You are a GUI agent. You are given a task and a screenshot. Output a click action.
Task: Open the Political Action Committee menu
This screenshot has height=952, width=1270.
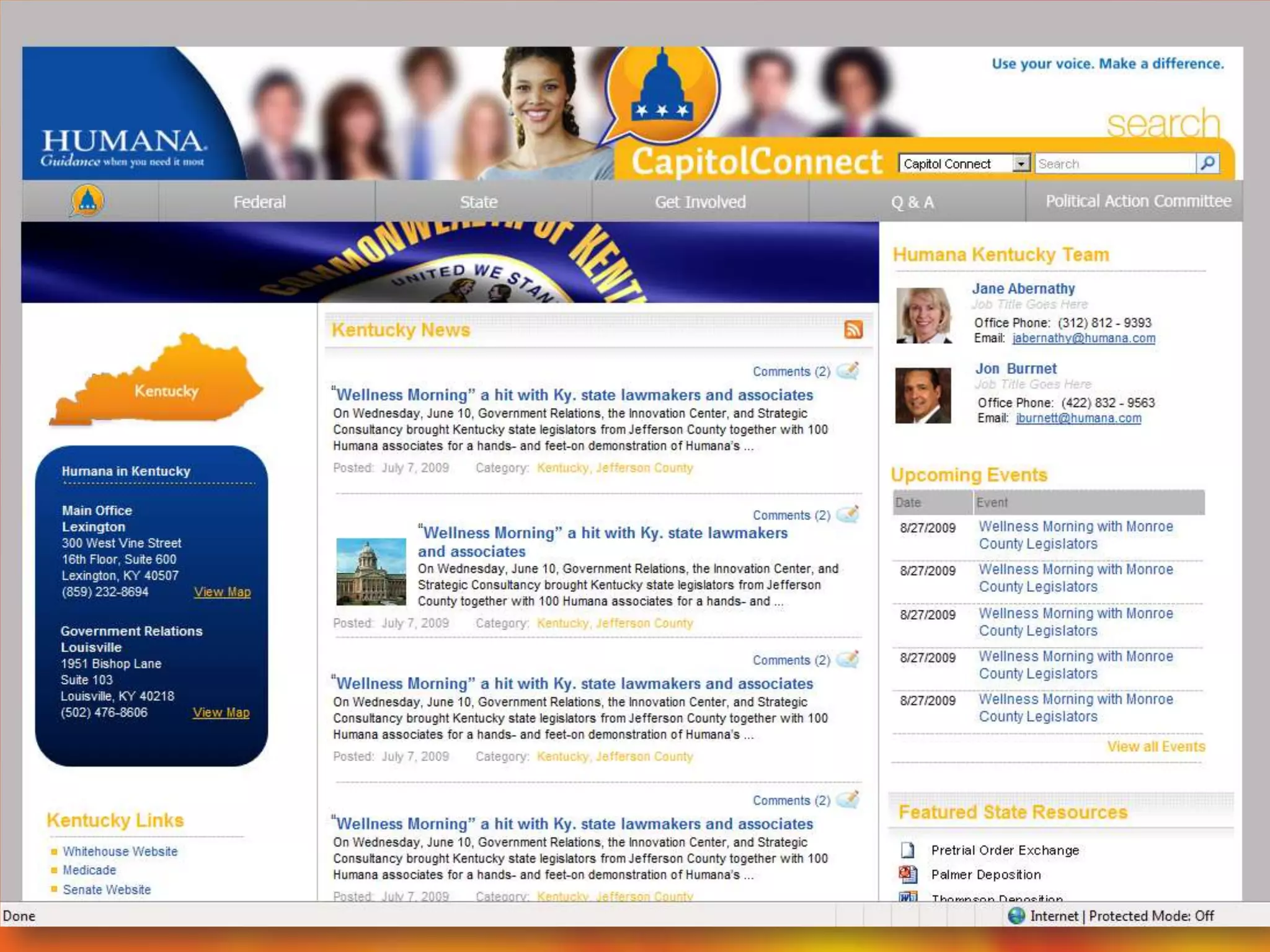click(x=1138, y=201)
